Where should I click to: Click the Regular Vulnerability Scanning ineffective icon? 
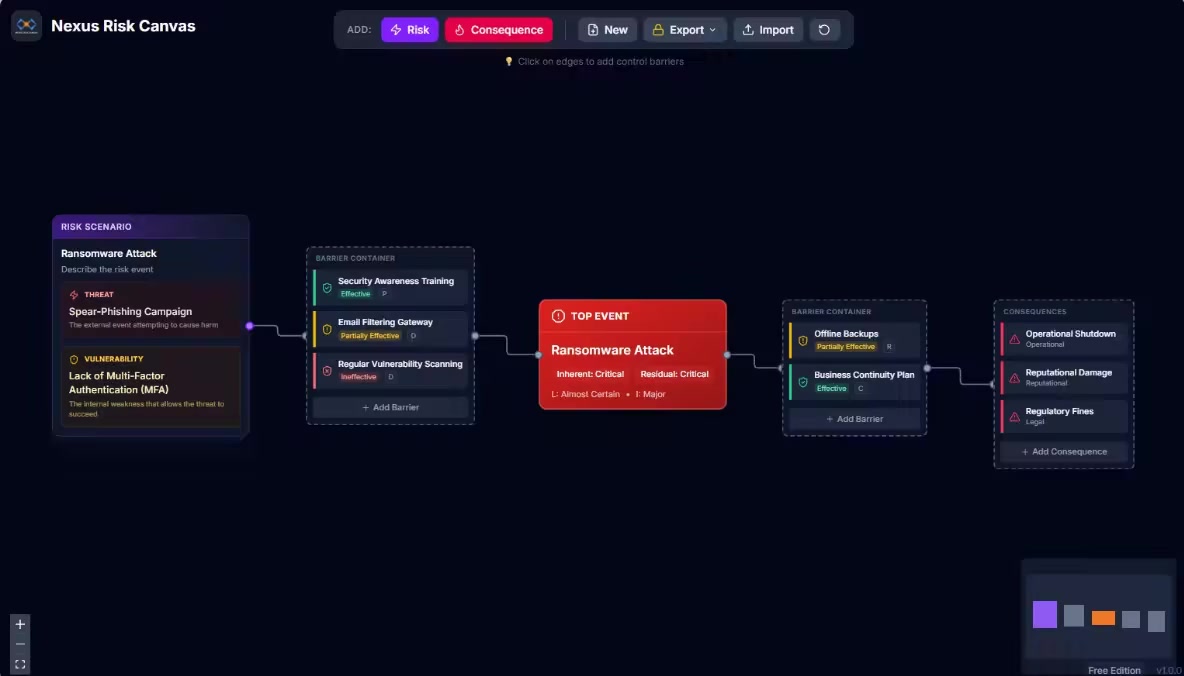coord(327,370)
